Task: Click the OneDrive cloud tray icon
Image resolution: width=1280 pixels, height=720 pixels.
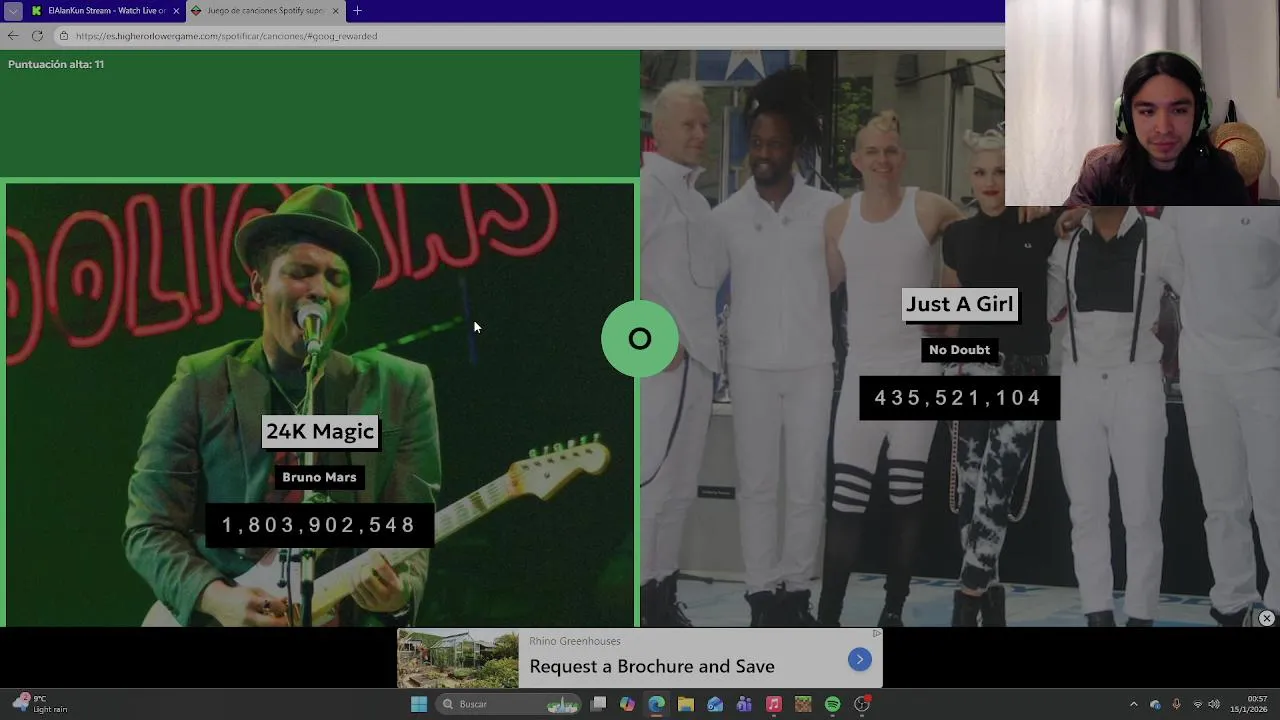Action: (x=1156, y=704)
